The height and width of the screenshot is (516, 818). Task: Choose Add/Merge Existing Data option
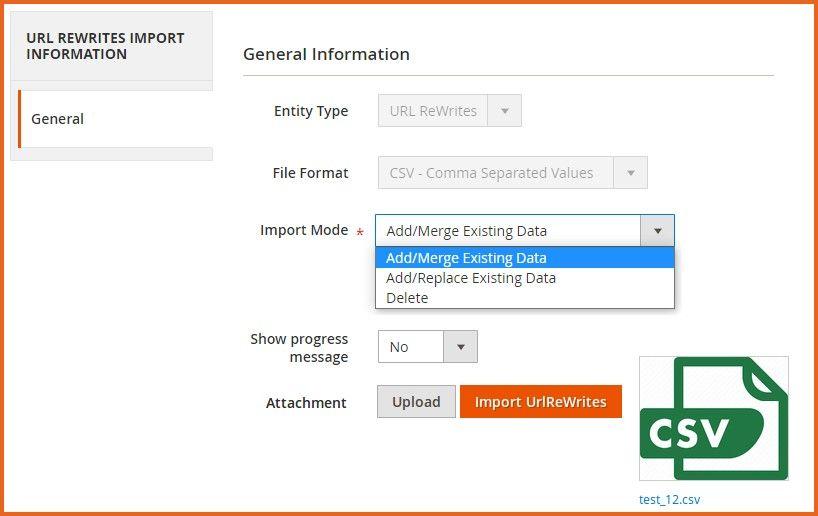coord(466,258)
